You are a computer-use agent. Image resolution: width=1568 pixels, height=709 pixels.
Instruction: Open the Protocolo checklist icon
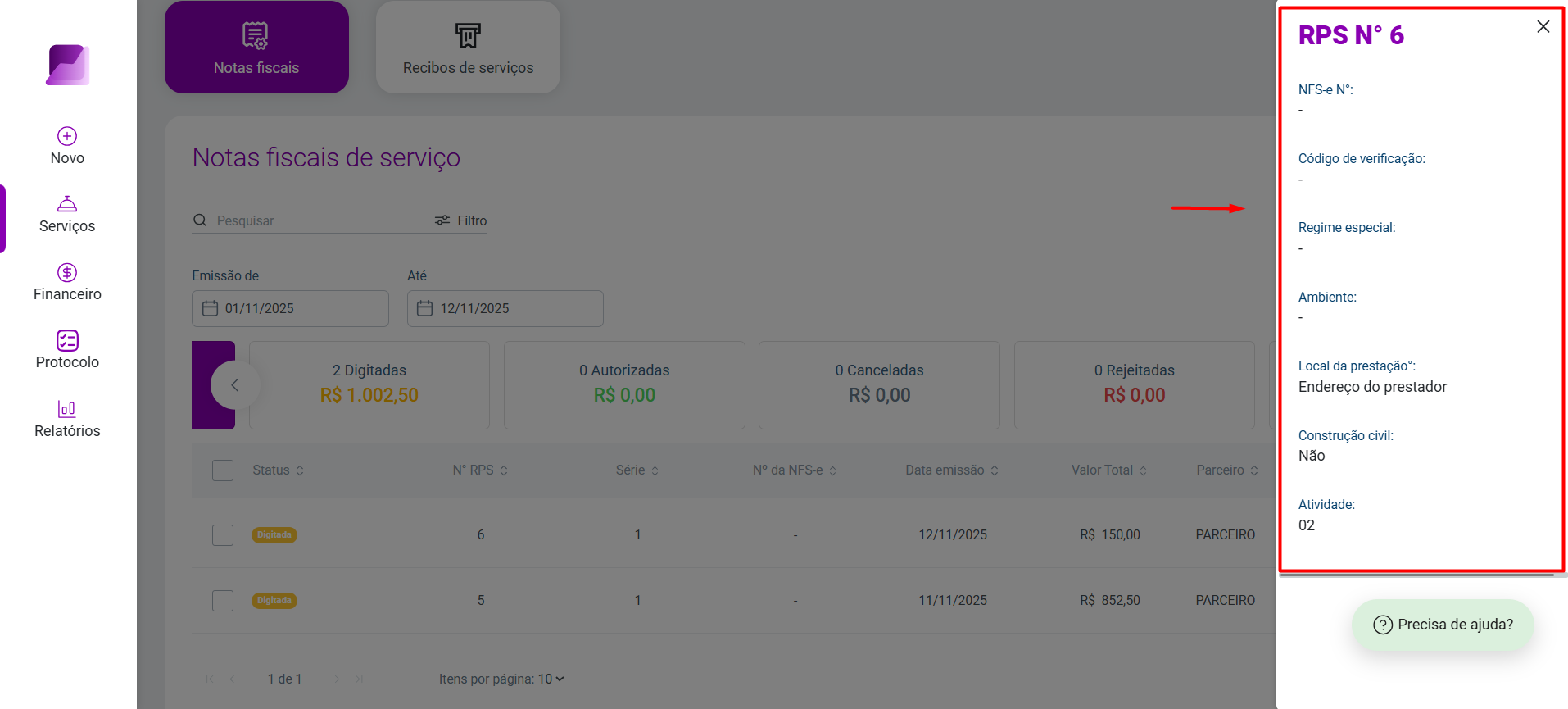click(x=67, y=340)
